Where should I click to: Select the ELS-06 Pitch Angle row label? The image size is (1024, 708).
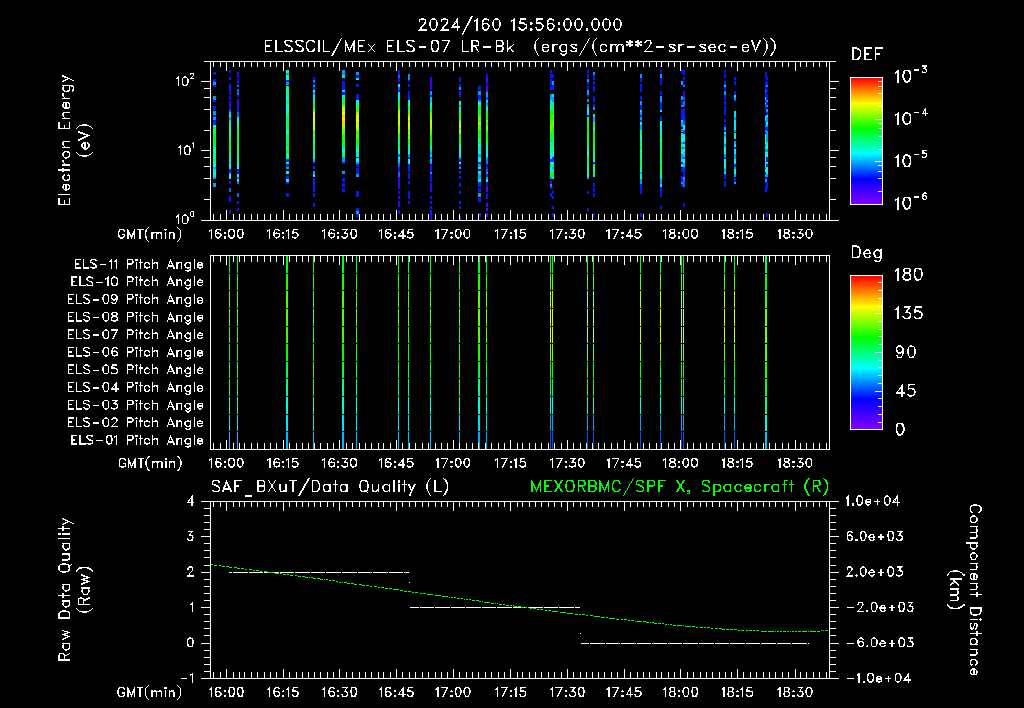[136, 353]
